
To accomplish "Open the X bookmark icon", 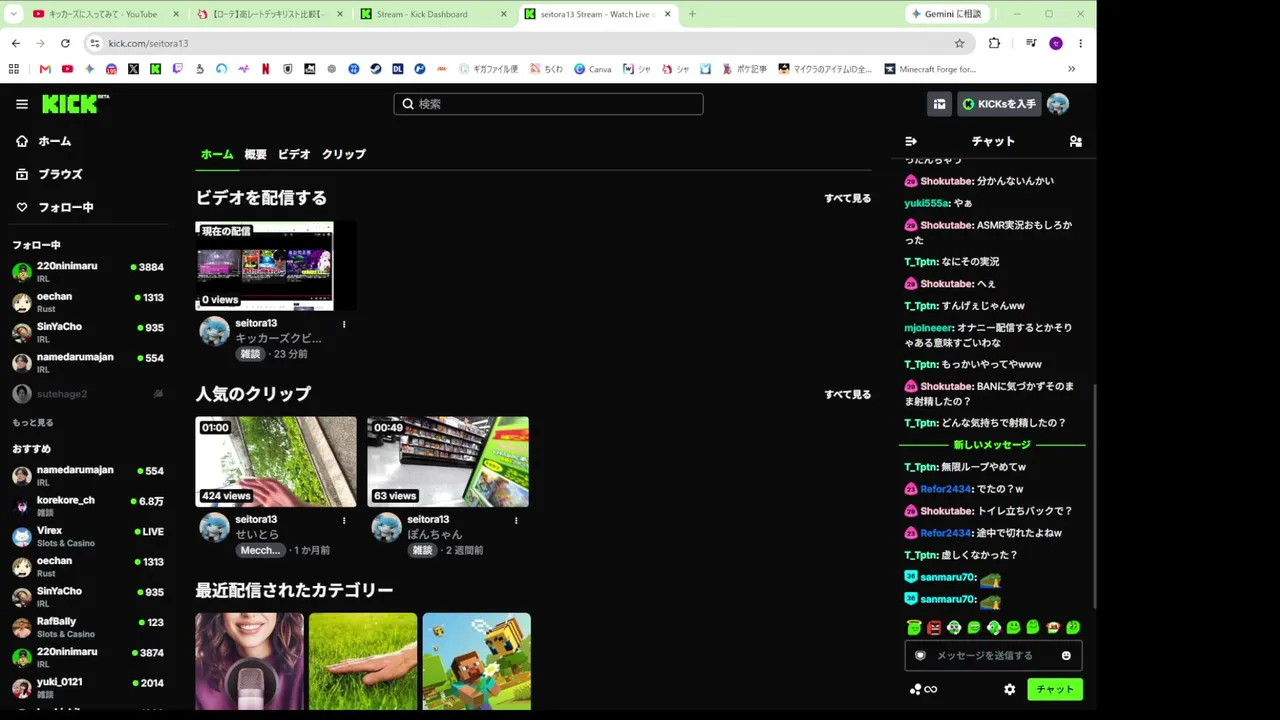I will pyautogui.click(x=133, y=69).
